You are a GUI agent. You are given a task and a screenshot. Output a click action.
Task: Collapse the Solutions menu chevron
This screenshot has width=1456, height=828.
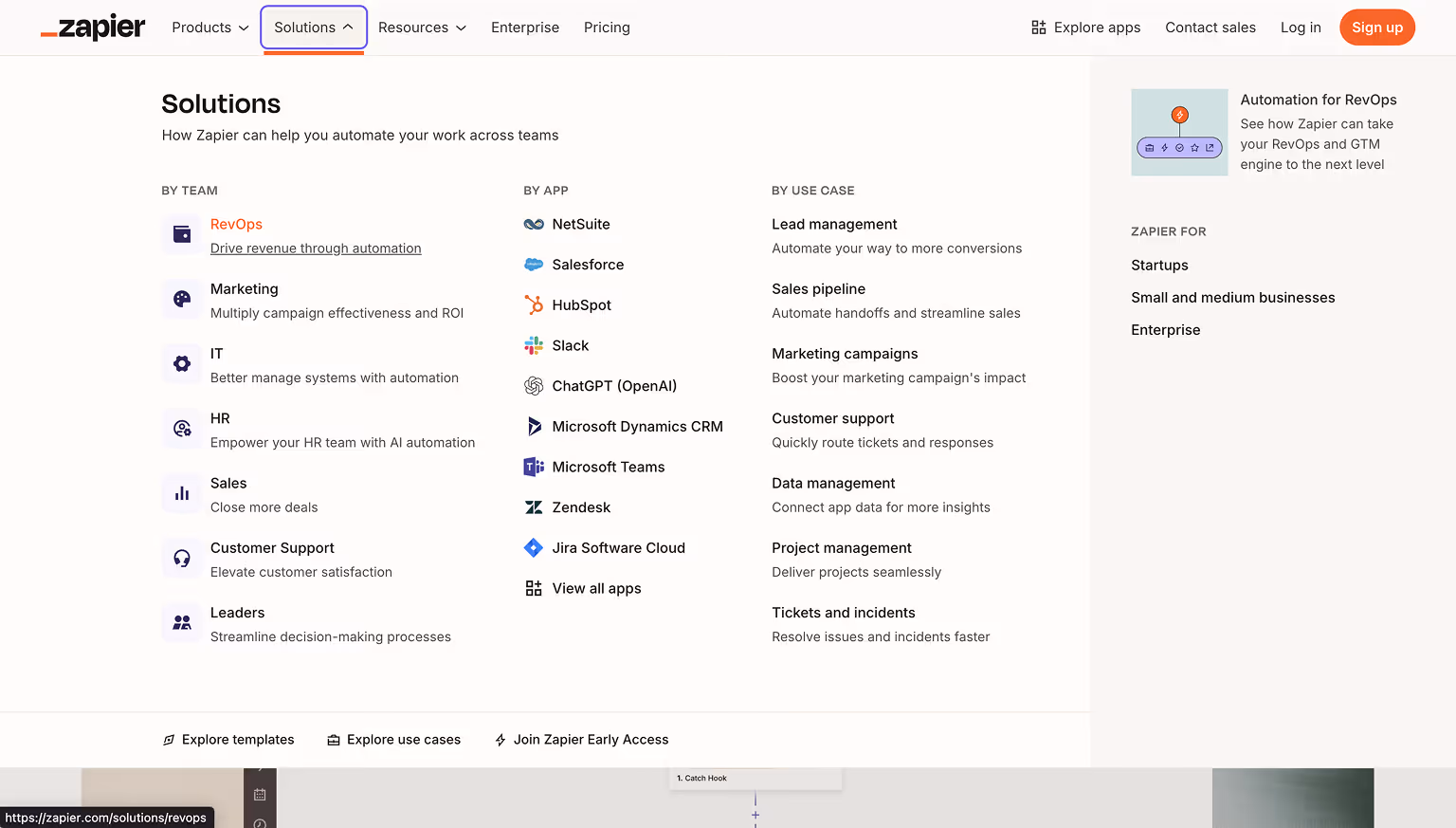click(x=347, y=28)
